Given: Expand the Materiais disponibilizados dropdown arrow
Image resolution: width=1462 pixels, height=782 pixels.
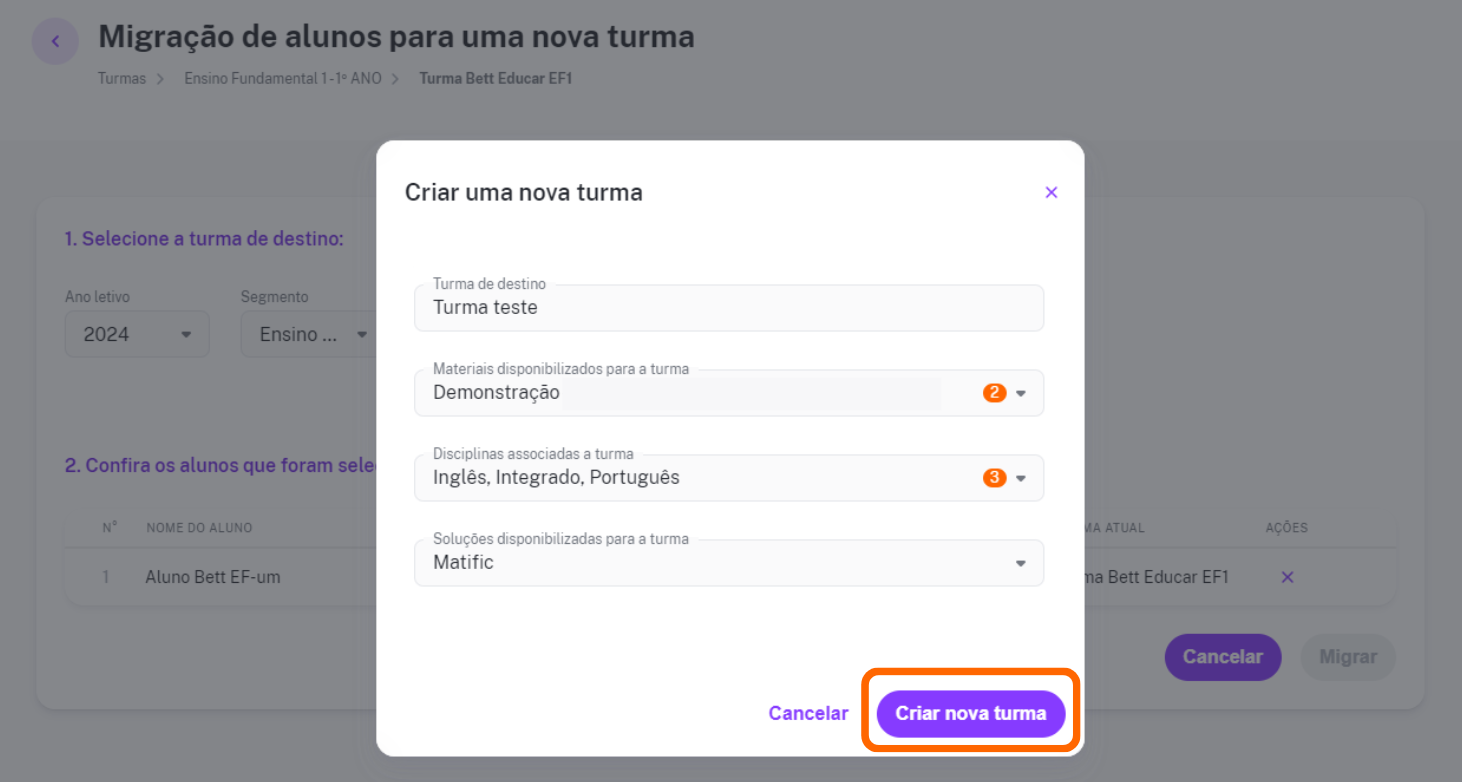Looking at the screenshot, I should (x=1021, y=393).
